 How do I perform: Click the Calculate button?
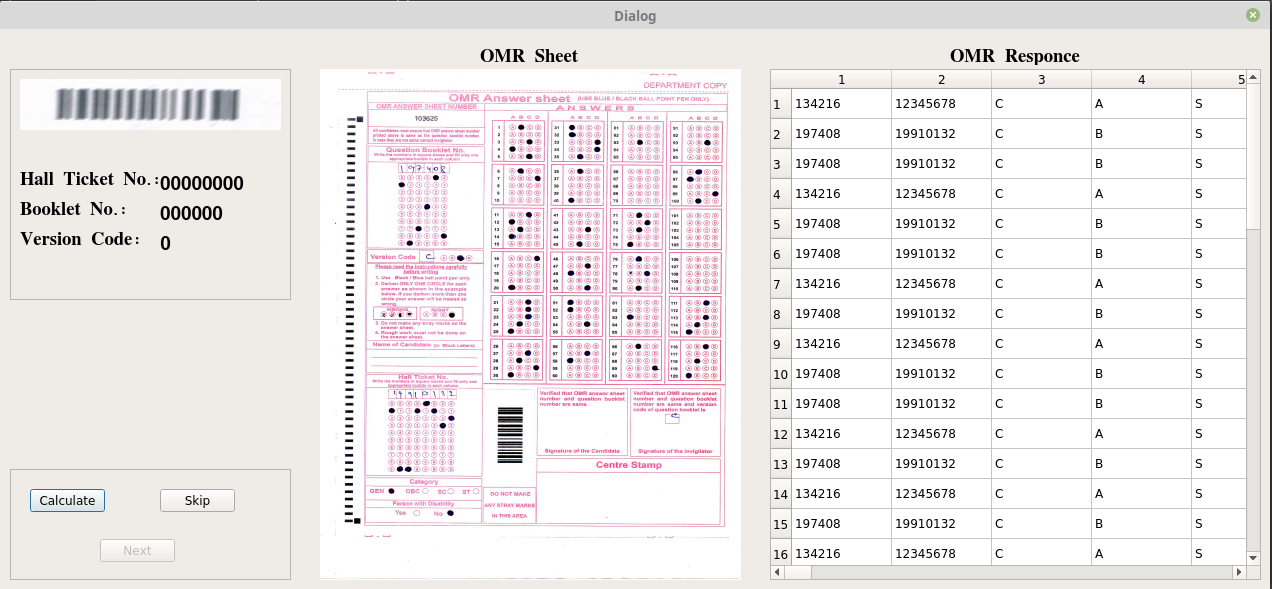click(x=67, y=500)
